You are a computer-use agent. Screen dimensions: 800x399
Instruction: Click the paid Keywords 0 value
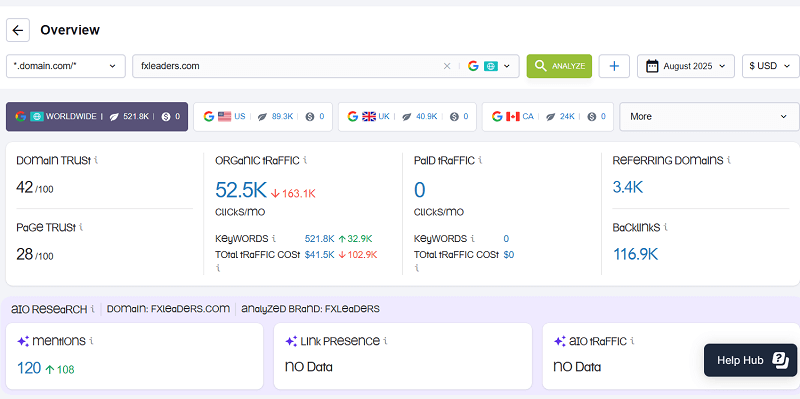coord(506,238)
